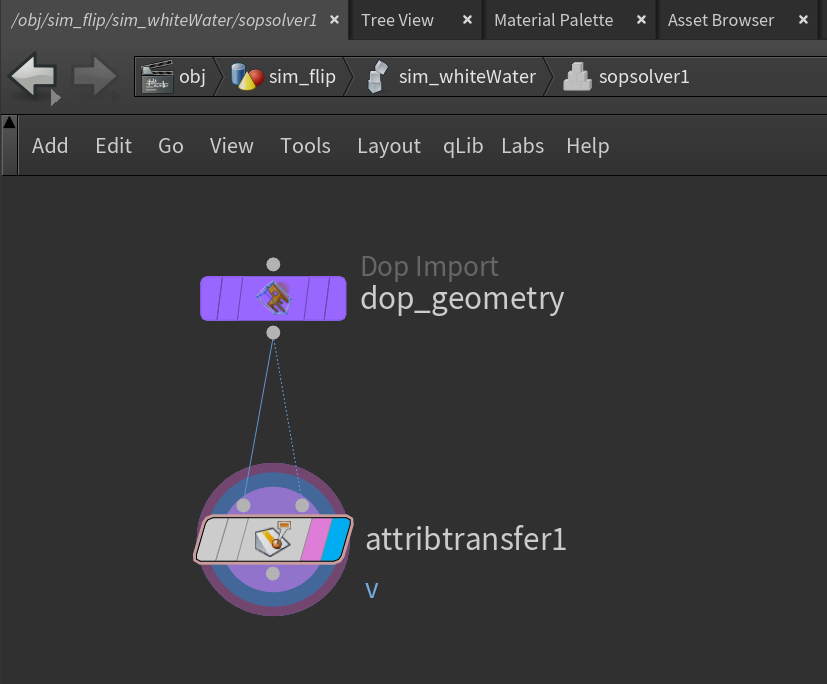Close the Tree View tab
Image resolution: width=827 pixels, height=684 pixels.
[467, 20]
